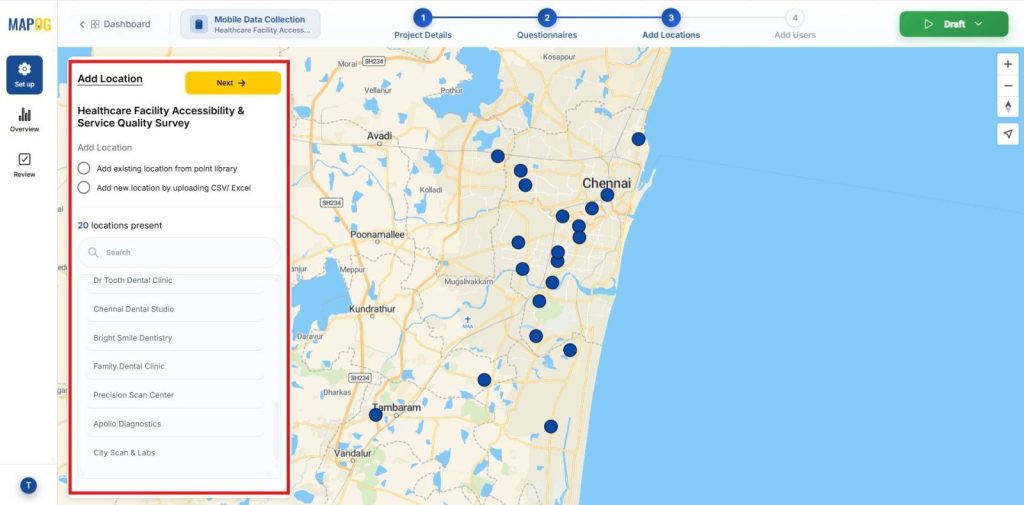Select add new location by uploading CSV/Excel
This screenshot has width=1024, height=505.
[85, 187]
